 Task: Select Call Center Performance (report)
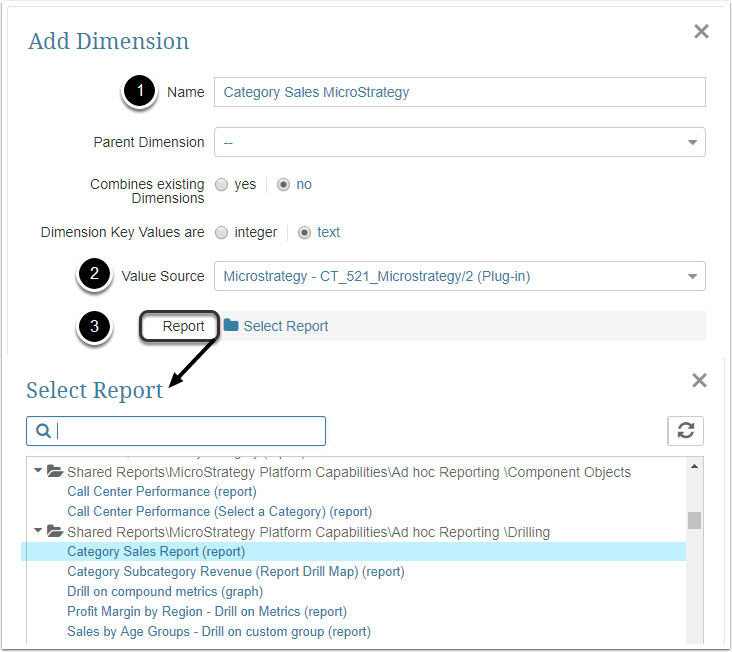pos(162,491)
